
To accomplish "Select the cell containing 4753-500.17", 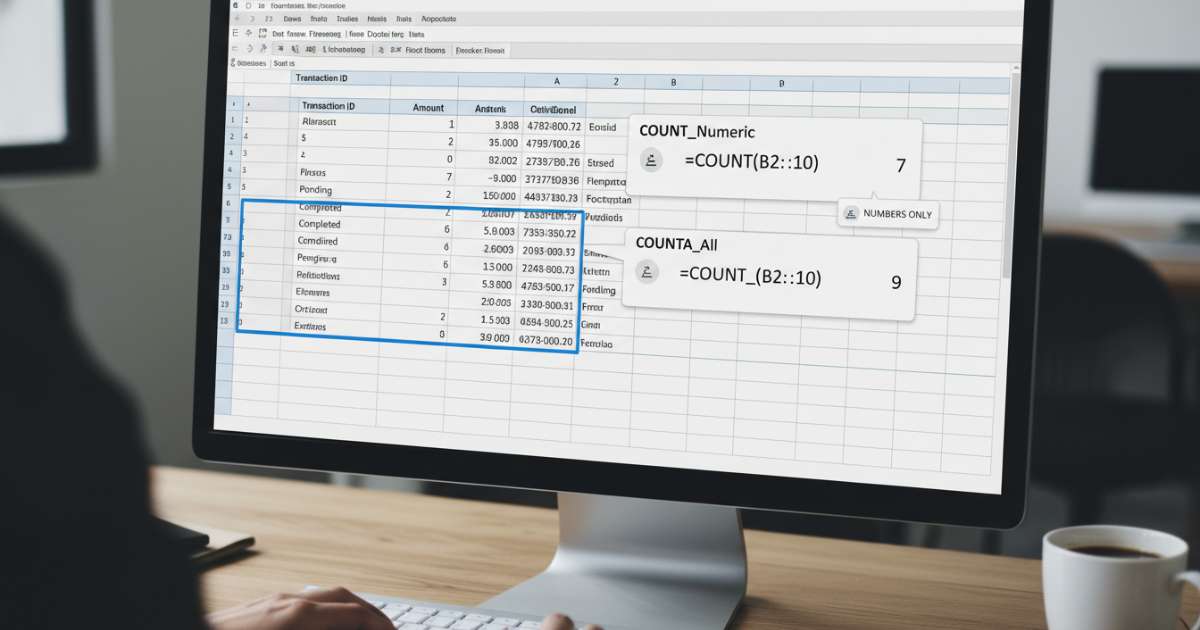I will (547, 288).
